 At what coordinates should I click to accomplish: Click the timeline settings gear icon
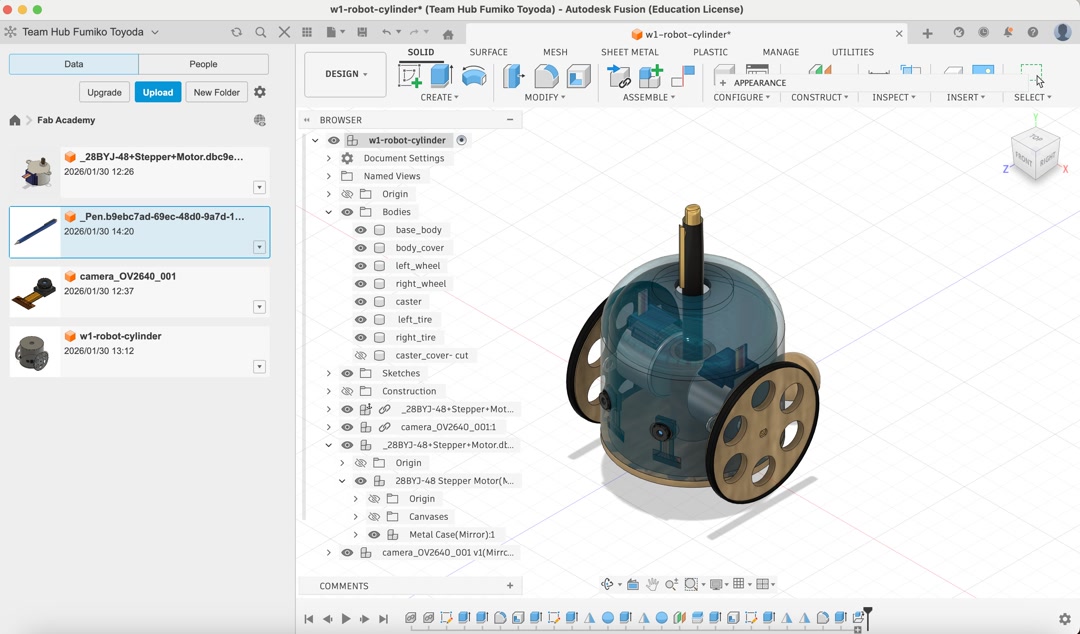tap(1064, 619)
